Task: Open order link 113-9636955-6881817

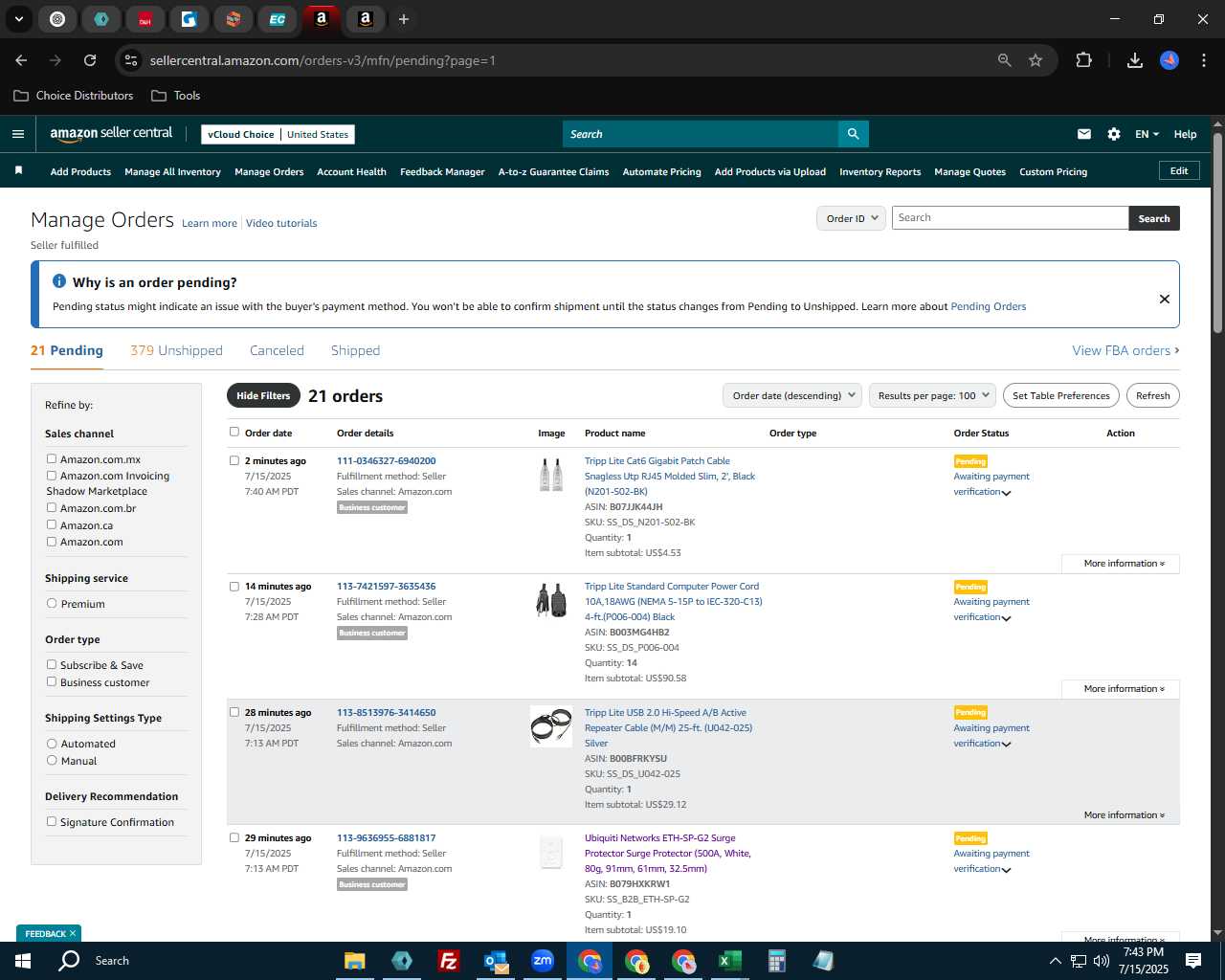Action: coord(386,838)
